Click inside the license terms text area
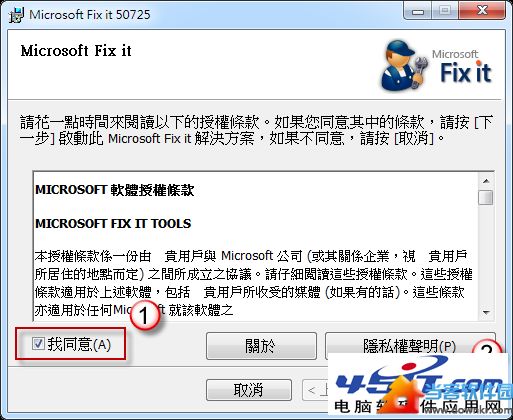The image size is (513, 420). tap(256, 246)
